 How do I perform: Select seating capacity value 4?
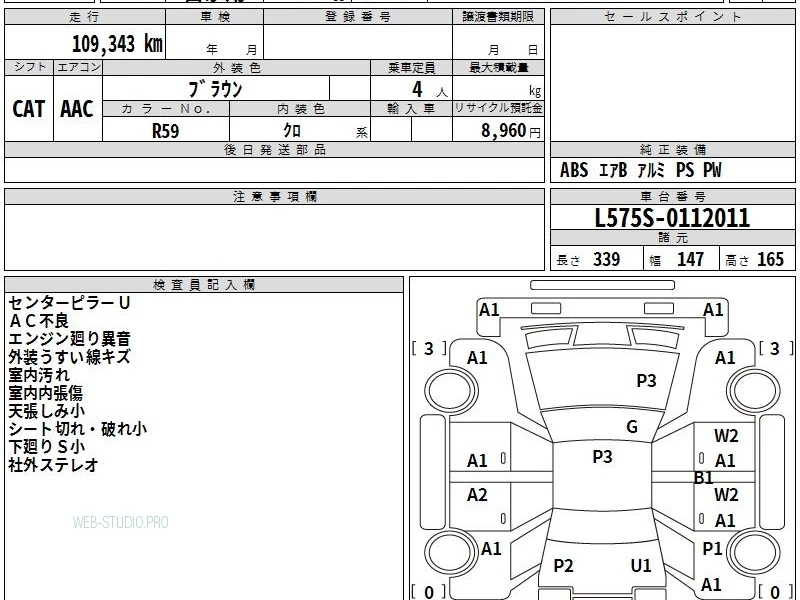click(x=417, y=89)
